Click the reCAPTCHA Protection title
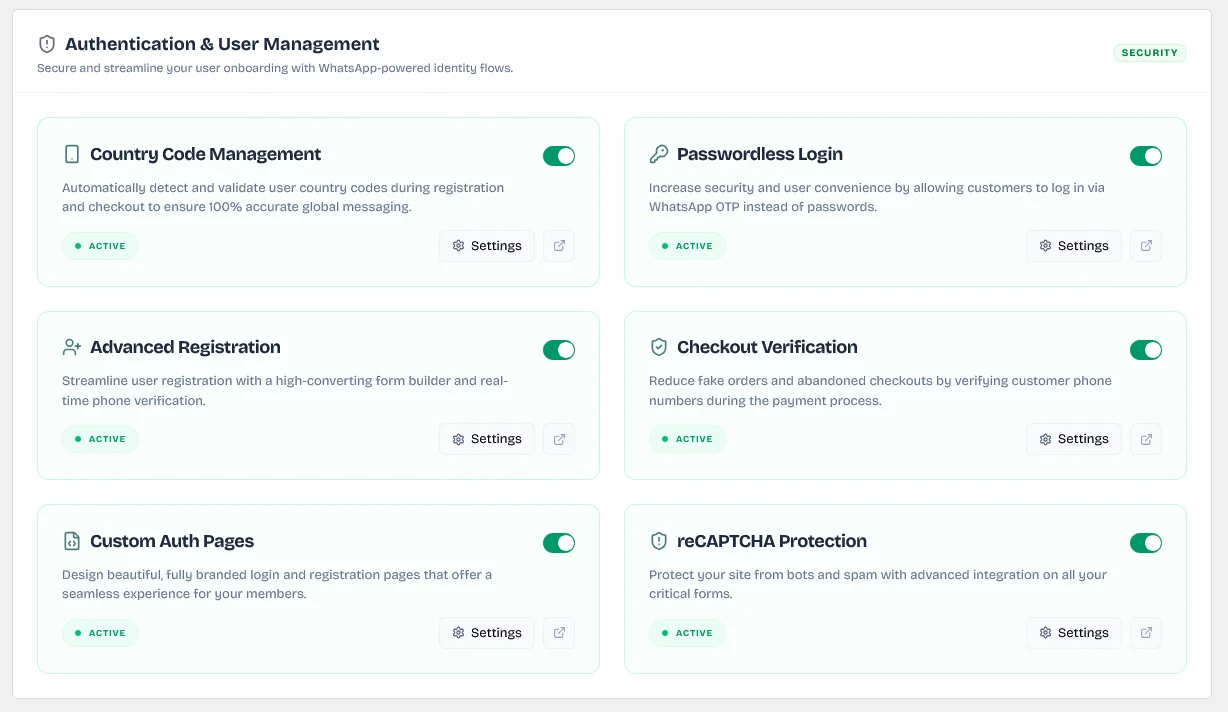The image size is (1228, 712). (x=772, y=541)
